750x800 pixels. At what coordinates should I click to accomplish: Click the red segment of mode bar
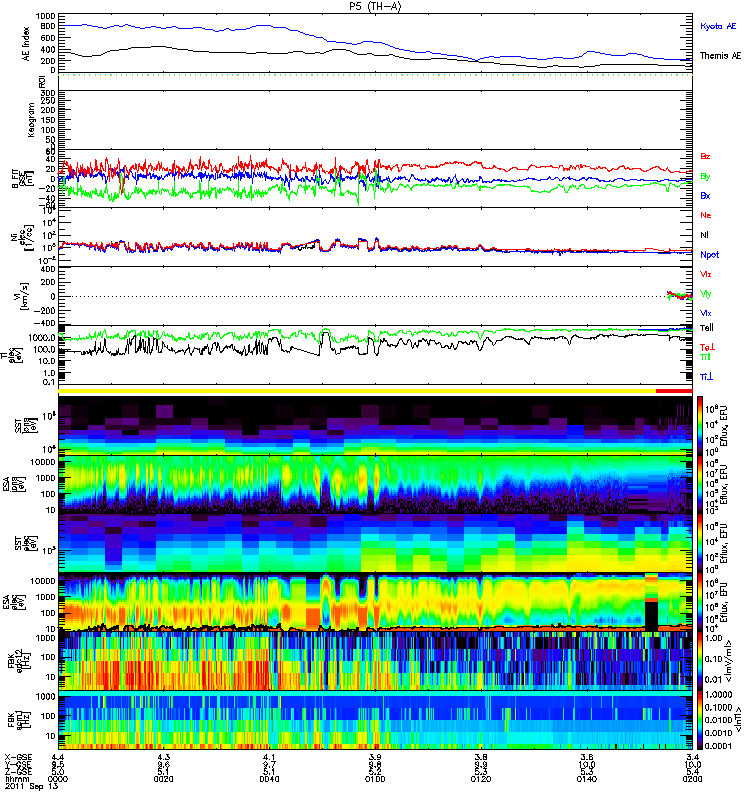tap(673, 391)
